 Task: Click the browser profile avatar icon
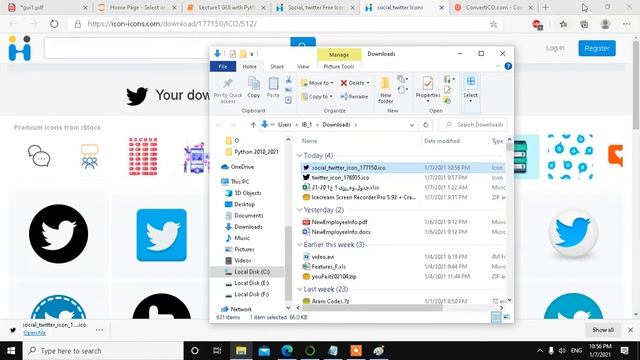(605, 24)
